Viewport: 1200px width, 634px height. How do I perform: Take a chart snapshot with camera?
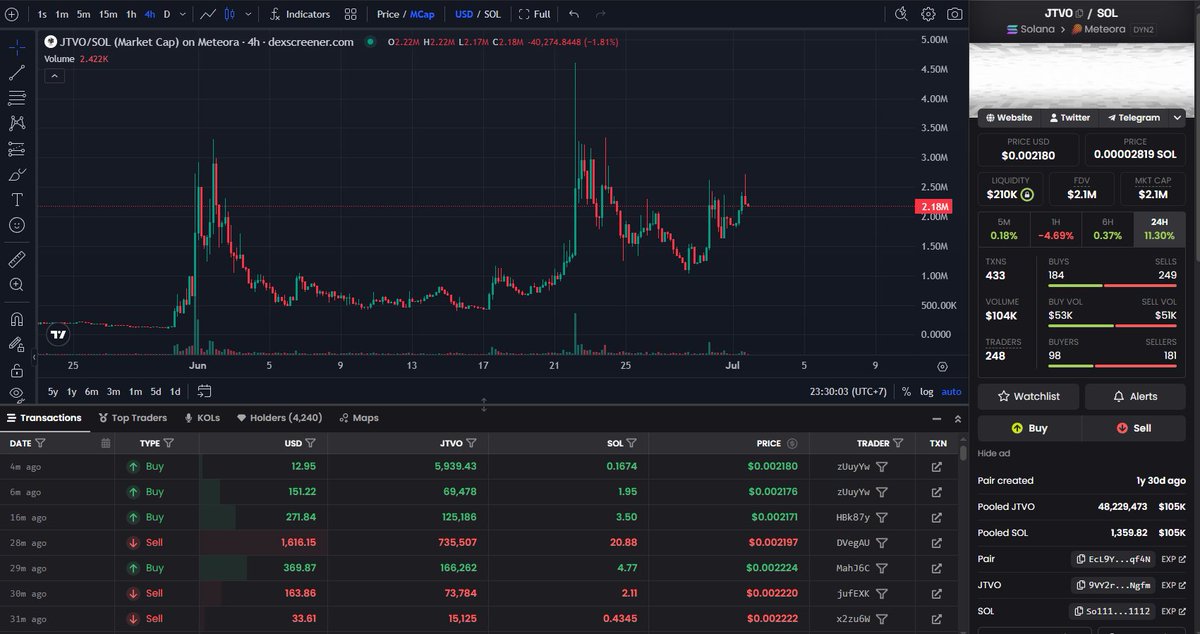[x=955, y=14]
